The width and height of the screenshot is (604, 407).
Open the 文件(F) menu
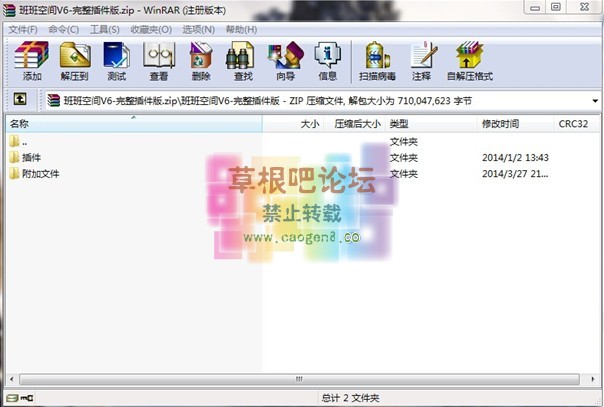(23, 30)
